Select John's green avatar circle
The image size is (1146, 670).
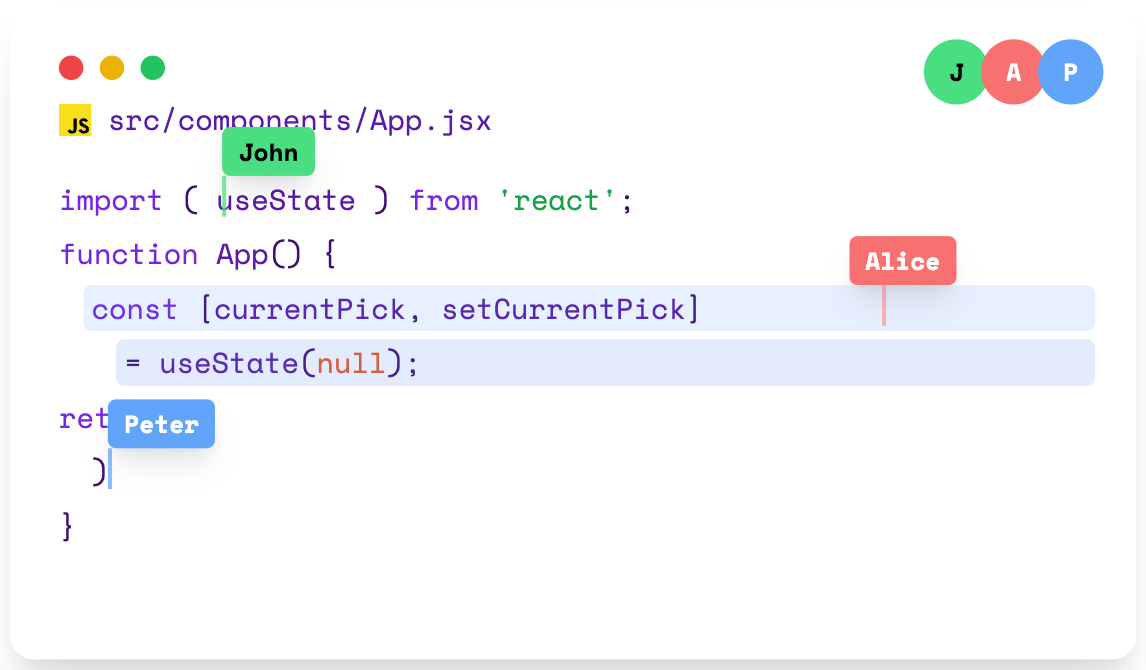tap(955, 71)
